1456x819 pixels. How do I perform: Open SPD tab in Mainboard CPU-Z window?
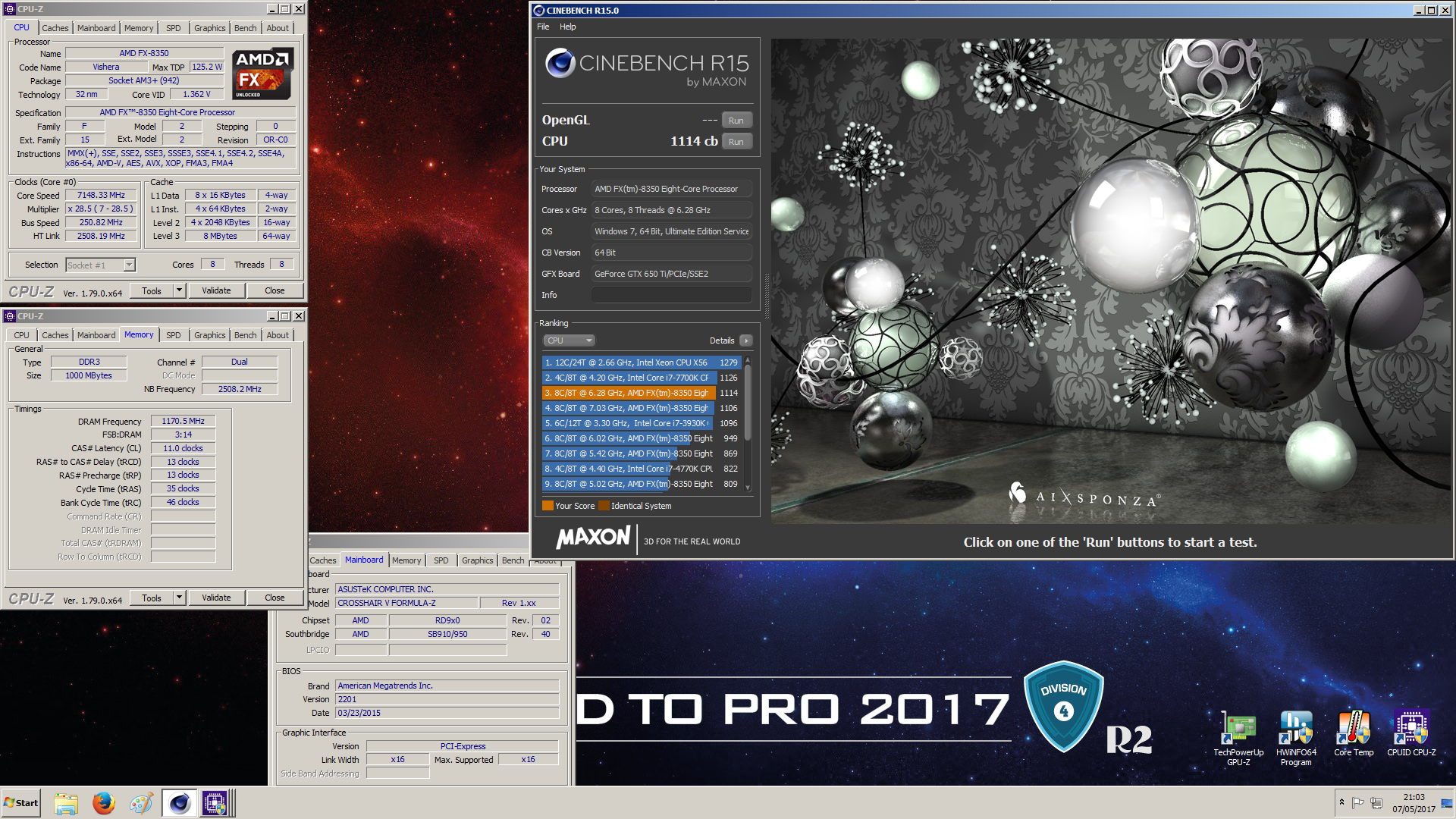[441, 560]
